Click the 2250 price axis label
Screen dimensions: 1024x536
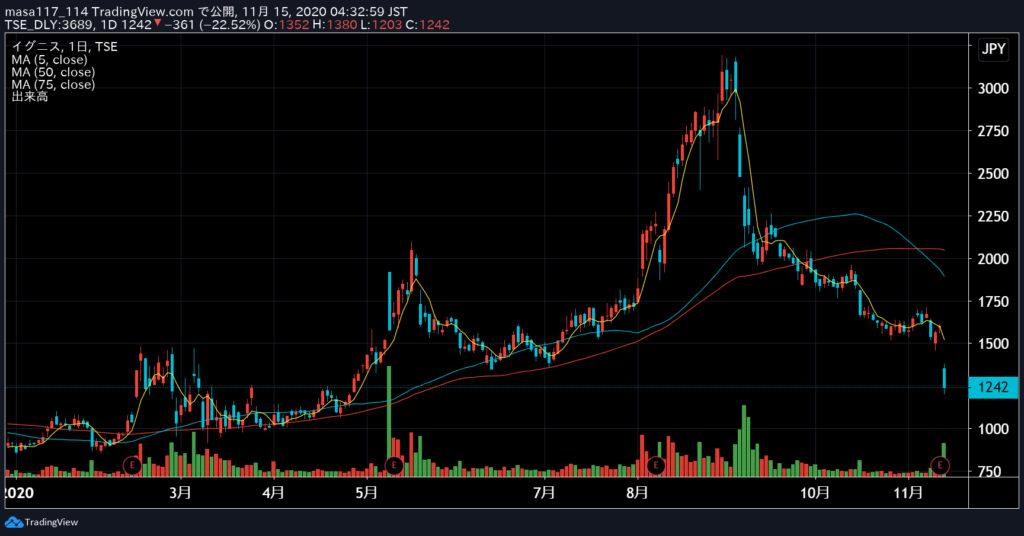pos(993,216)
